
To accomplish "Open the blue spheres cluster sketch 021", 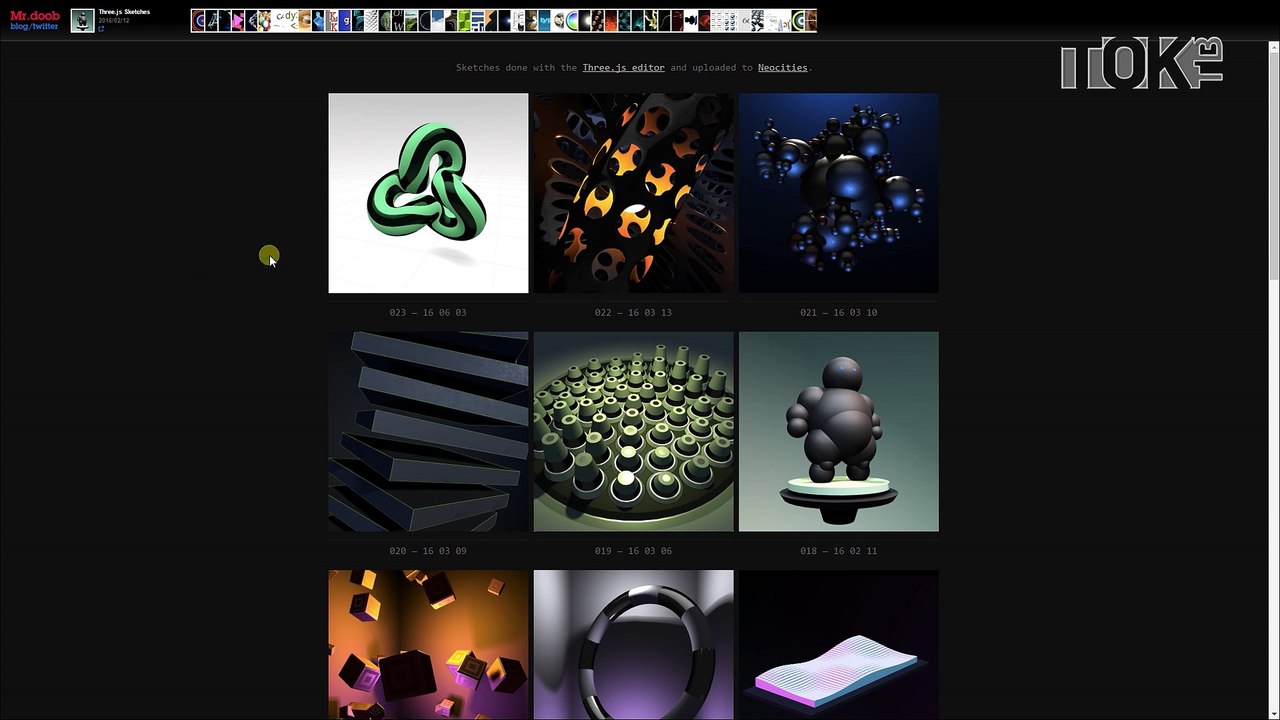I will coord(838,193).
